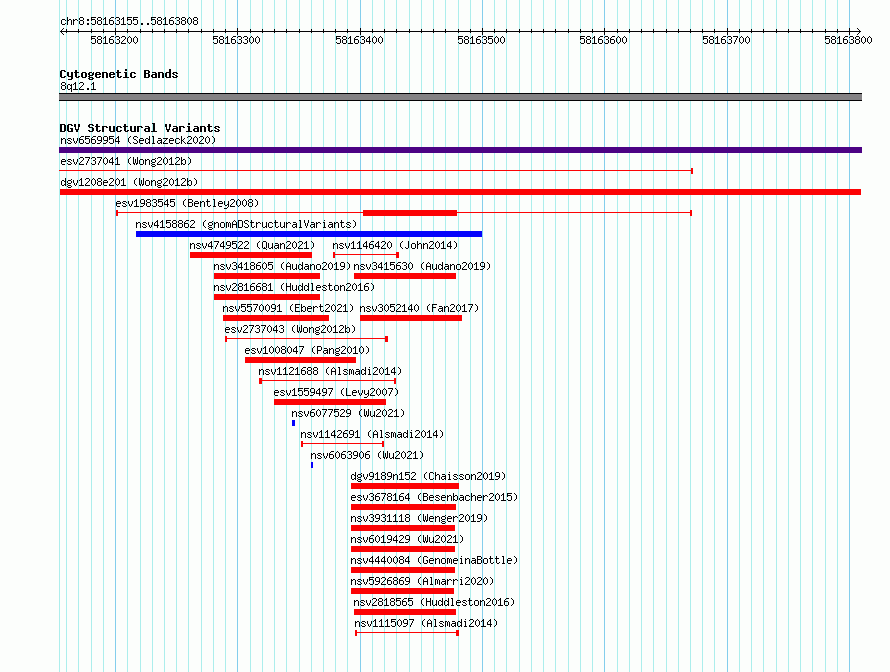
Task: Click the nsv6569954 (Sedlazeck2020) label
Action: [x=138, y=140]
